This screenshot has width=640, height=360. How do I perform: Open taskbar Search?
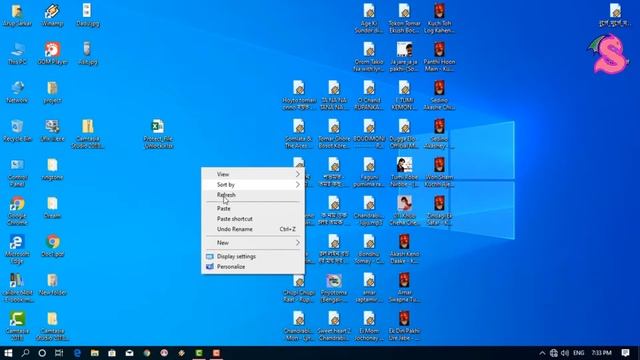tap(25, 353)
